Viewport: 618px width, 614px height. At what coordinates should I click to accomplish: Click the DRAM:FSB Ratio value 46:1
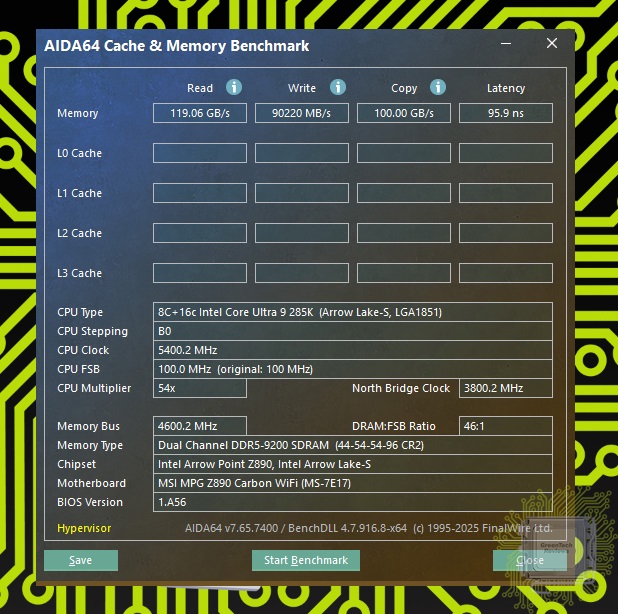click(506, 426)
